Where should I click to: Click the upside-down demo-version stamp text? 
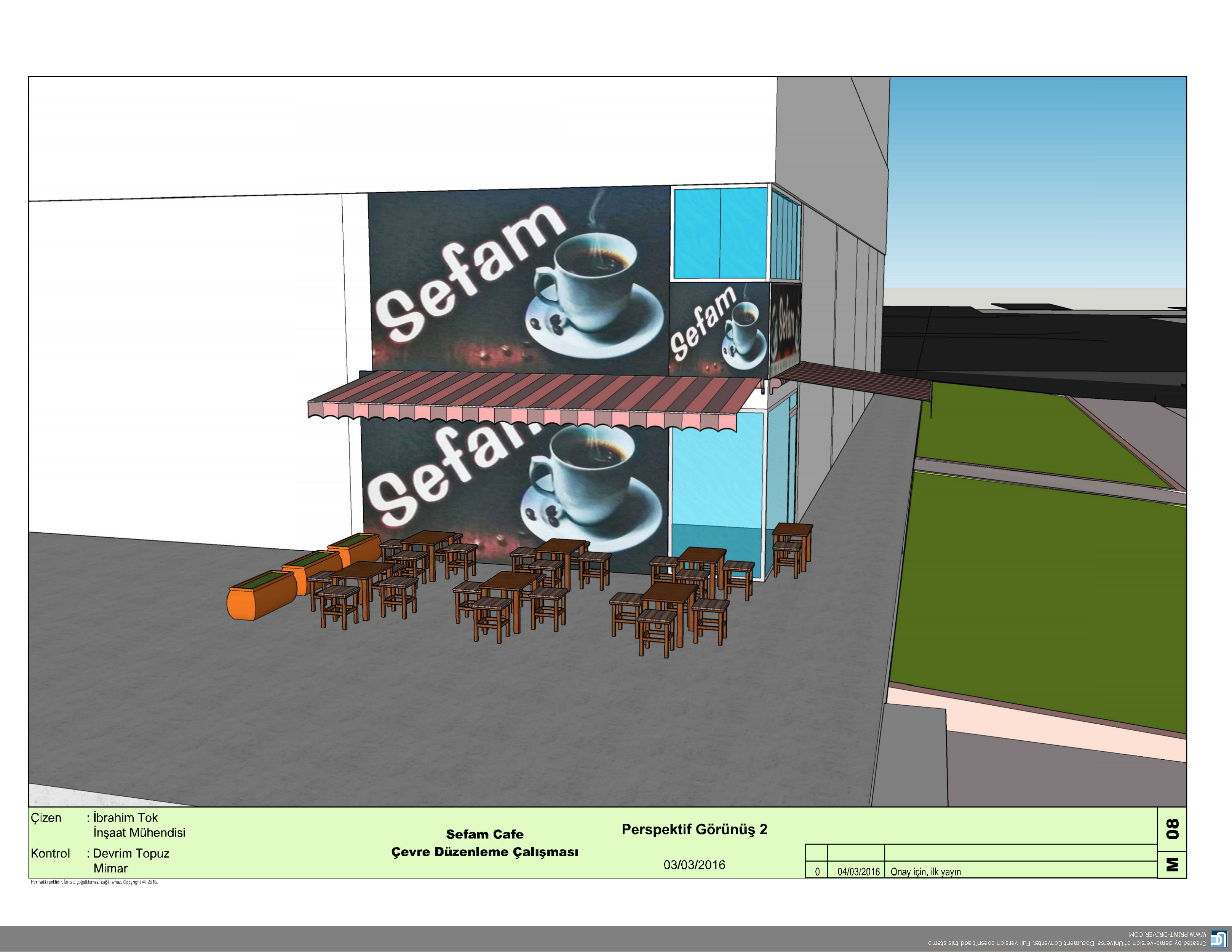click(1066, 943)
